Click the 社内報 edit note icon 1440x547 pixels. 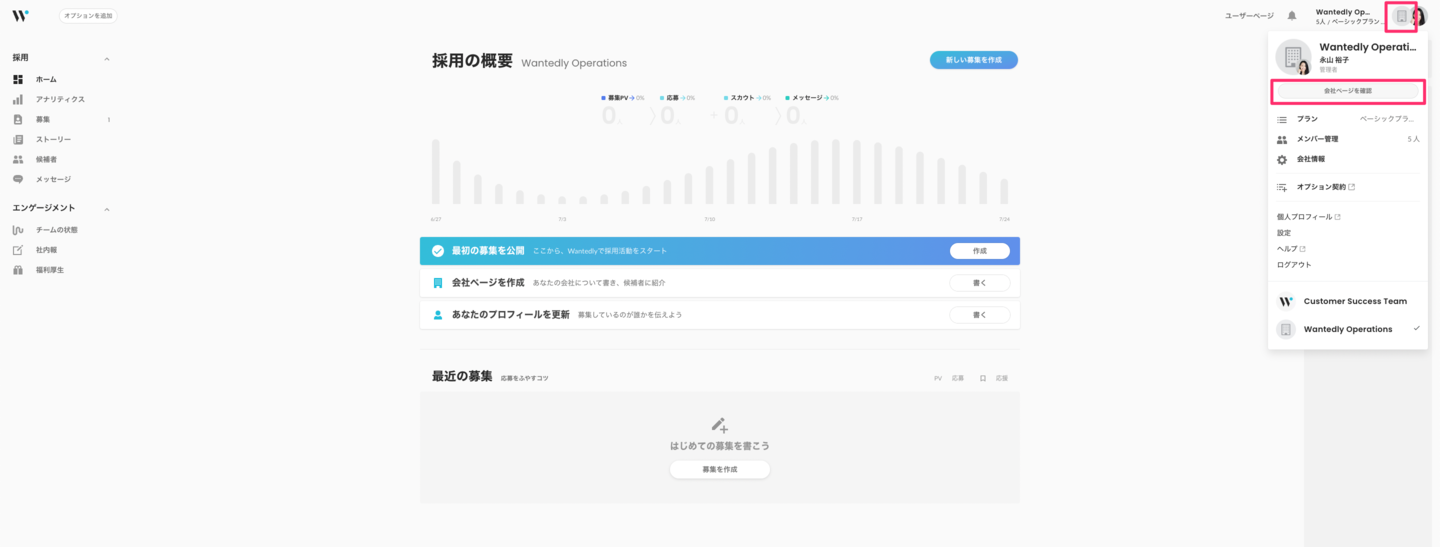(18, 250)
